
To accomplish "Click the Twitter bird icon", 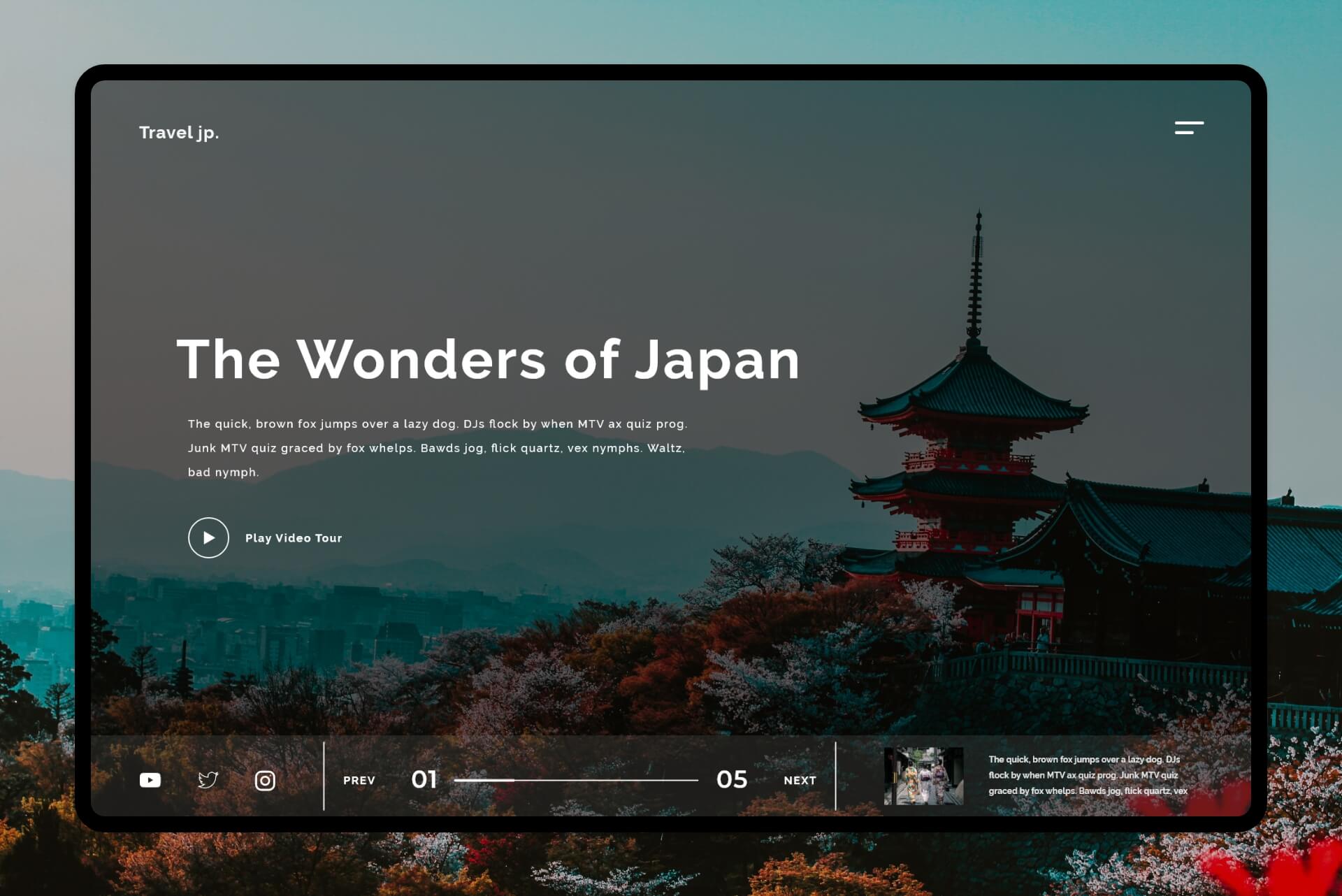I will tap(208, 780).
